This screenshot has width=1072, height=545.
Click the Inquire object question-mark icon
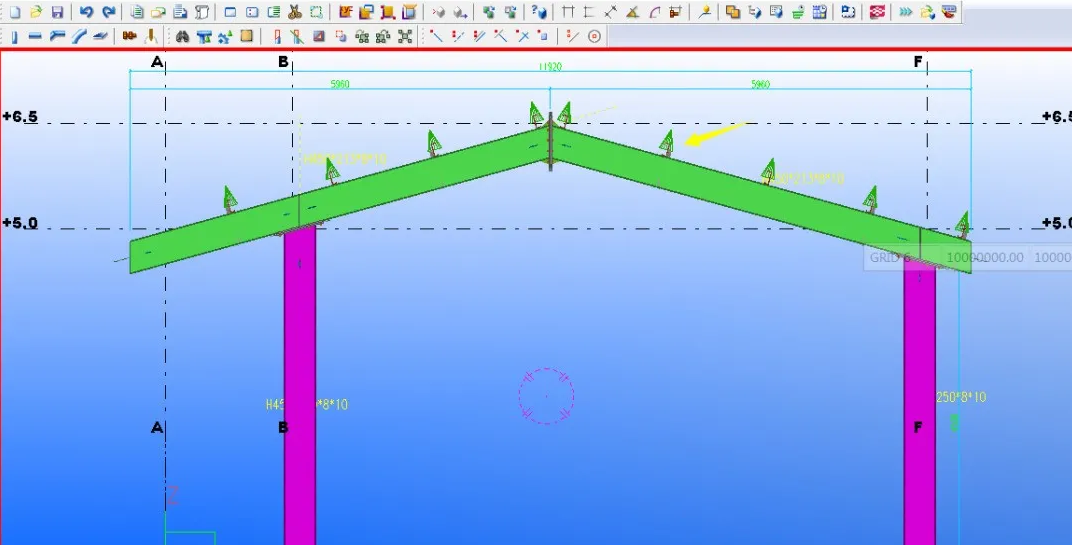(538, 12)
